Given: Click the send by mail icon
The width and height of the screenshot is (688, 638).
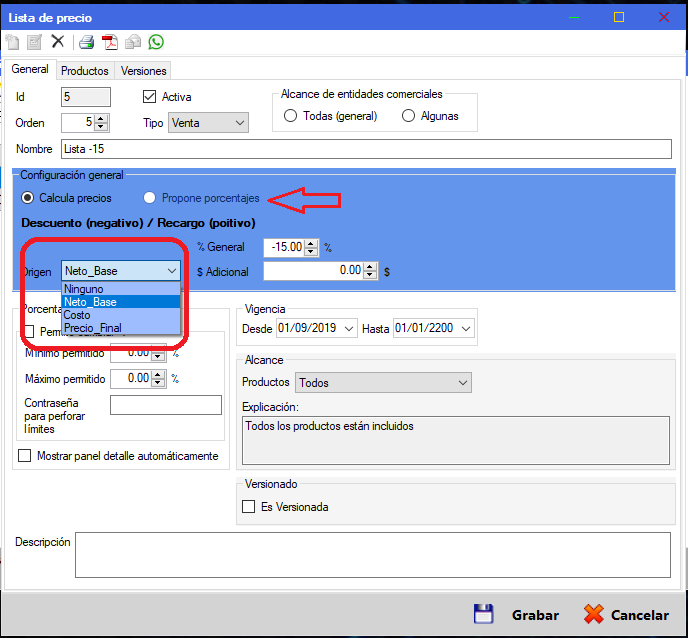Looking at the screenshot, I should [133, 42].
